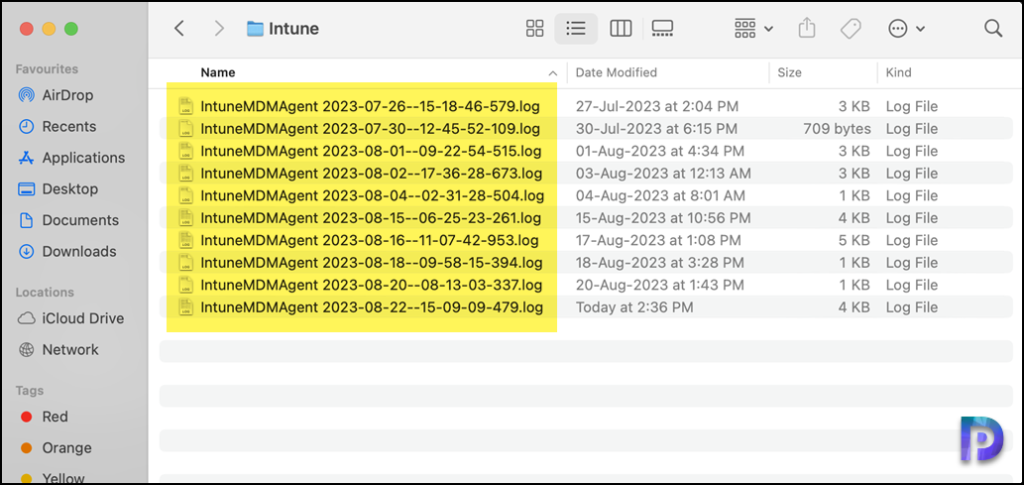
Task: Select the Orange tag
Action: point(56,448)
